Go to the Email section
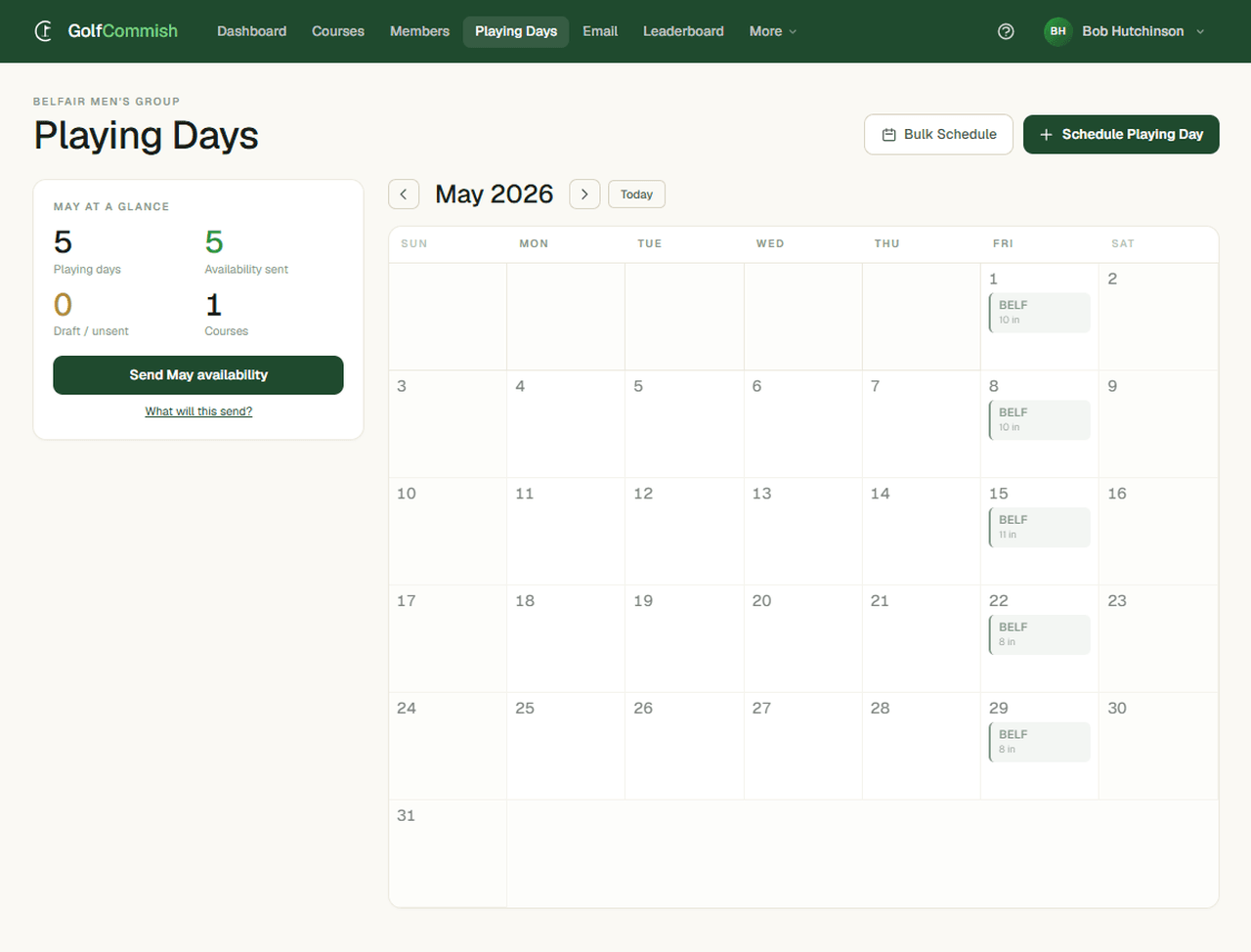This screenshot has height=952, width=1251. [600, 31]
